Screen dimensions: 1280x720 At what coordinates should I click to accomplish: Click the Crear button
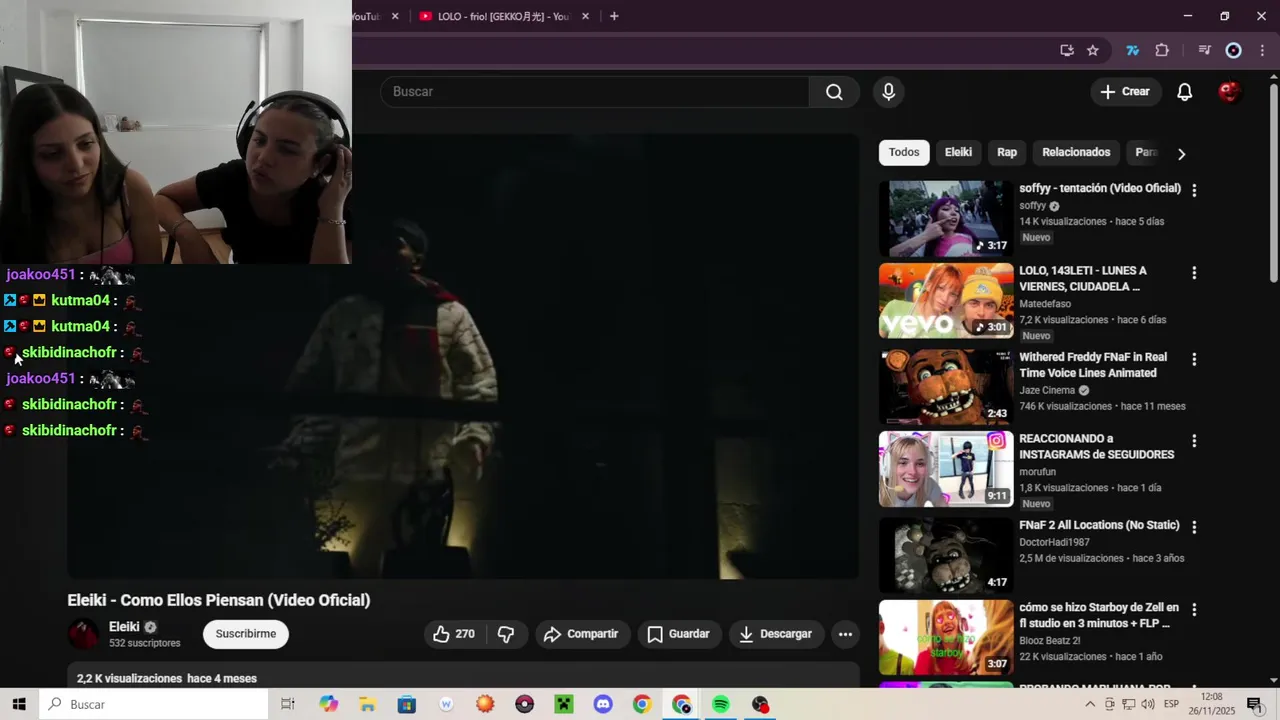coord(1126,92)
